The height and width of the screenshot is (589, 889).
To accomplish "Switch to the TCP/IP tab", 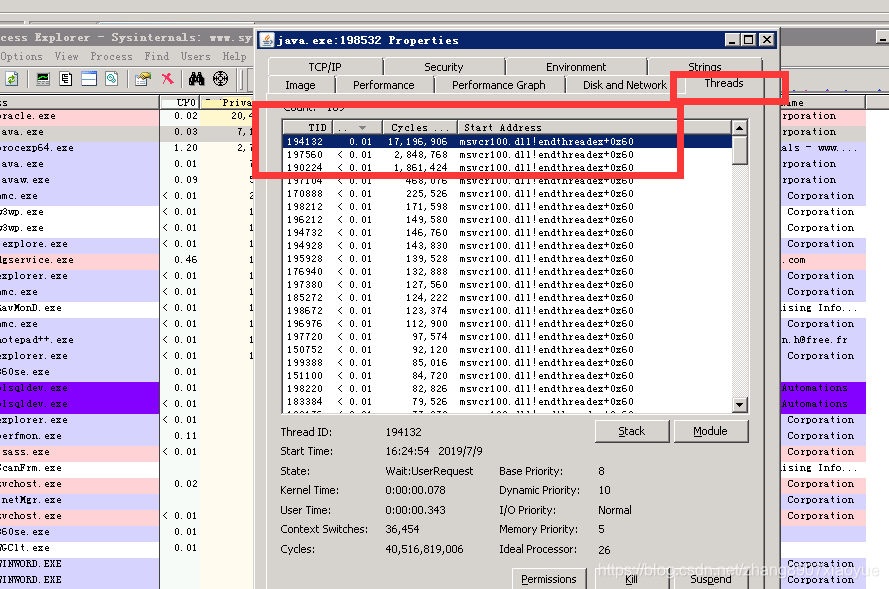I will (x=325, y=67).
